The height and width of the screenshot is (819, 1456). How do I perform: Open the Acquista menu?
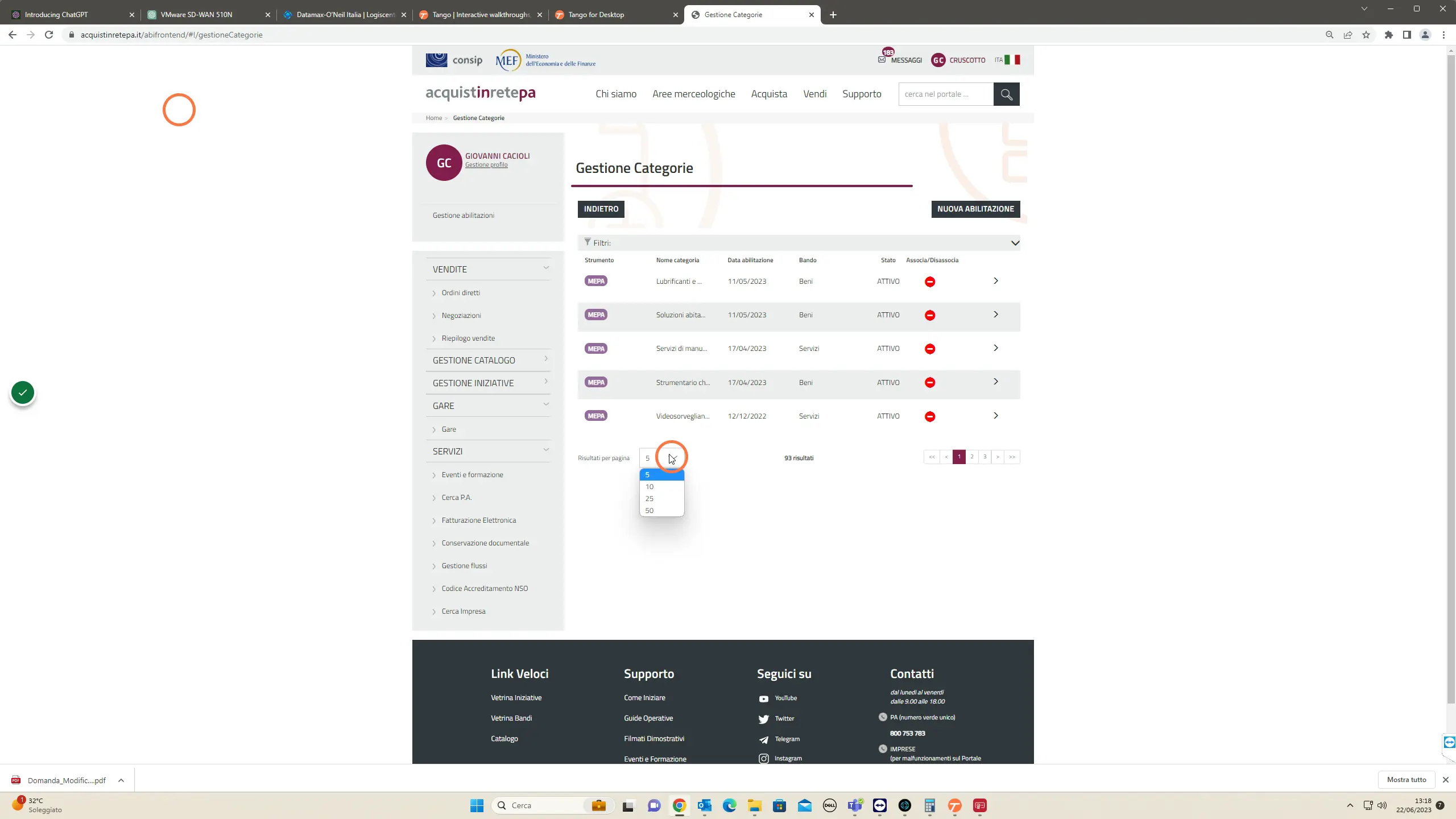tap(769, 94)
